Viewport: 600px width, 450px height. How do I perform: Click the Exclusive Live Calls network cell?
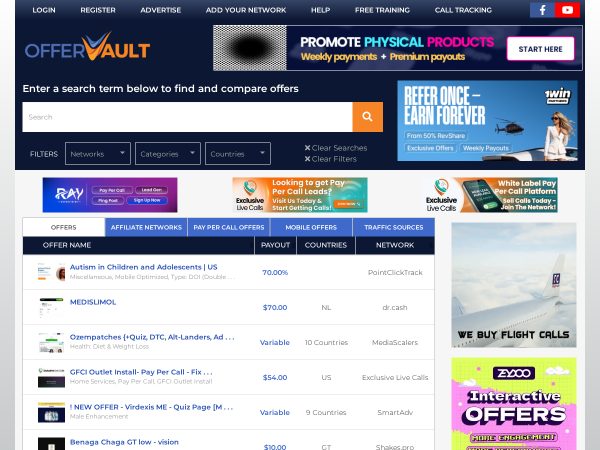(395, 377)
